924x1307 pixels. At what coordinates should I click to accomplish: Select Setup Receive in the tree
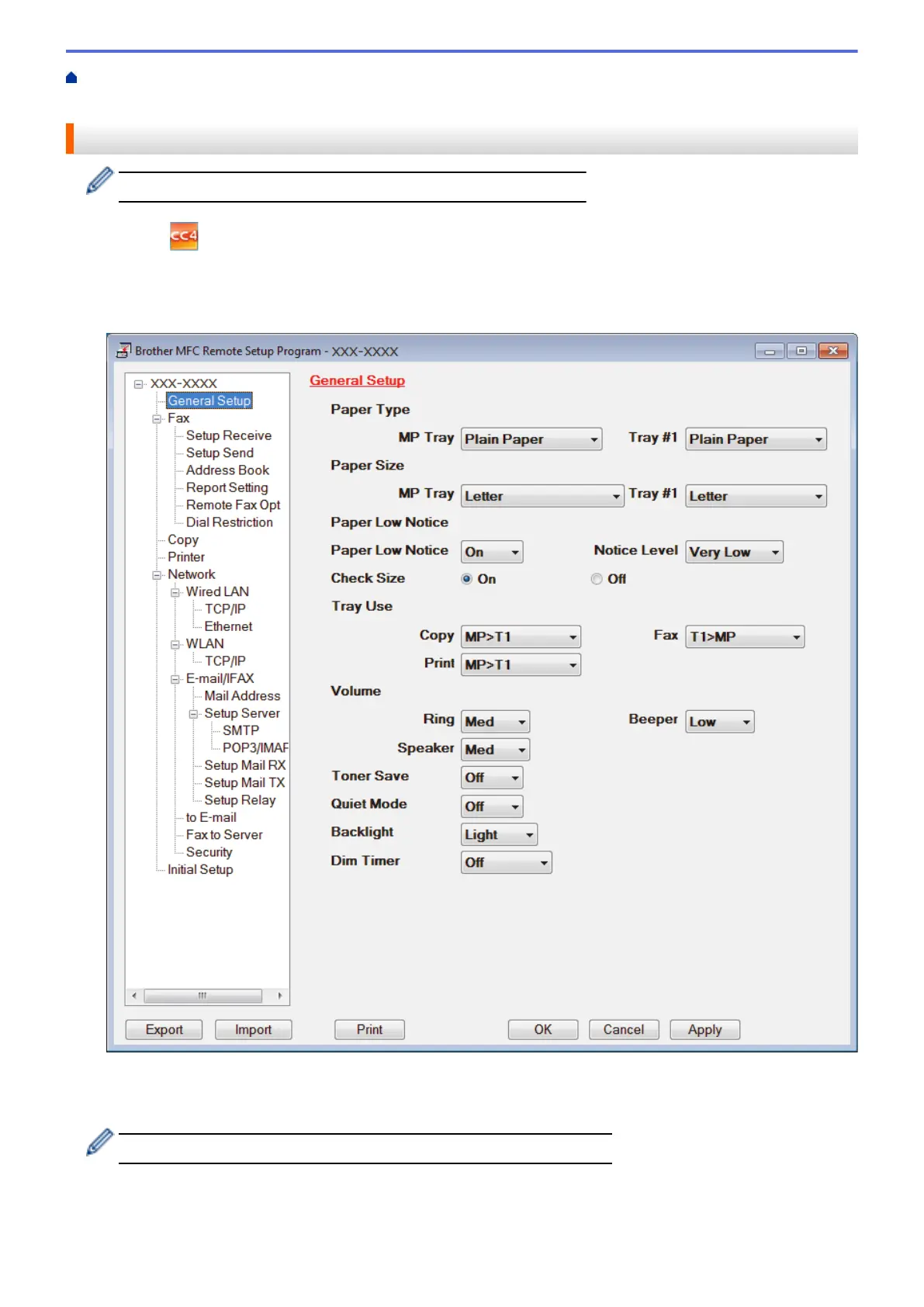(229, 435)
